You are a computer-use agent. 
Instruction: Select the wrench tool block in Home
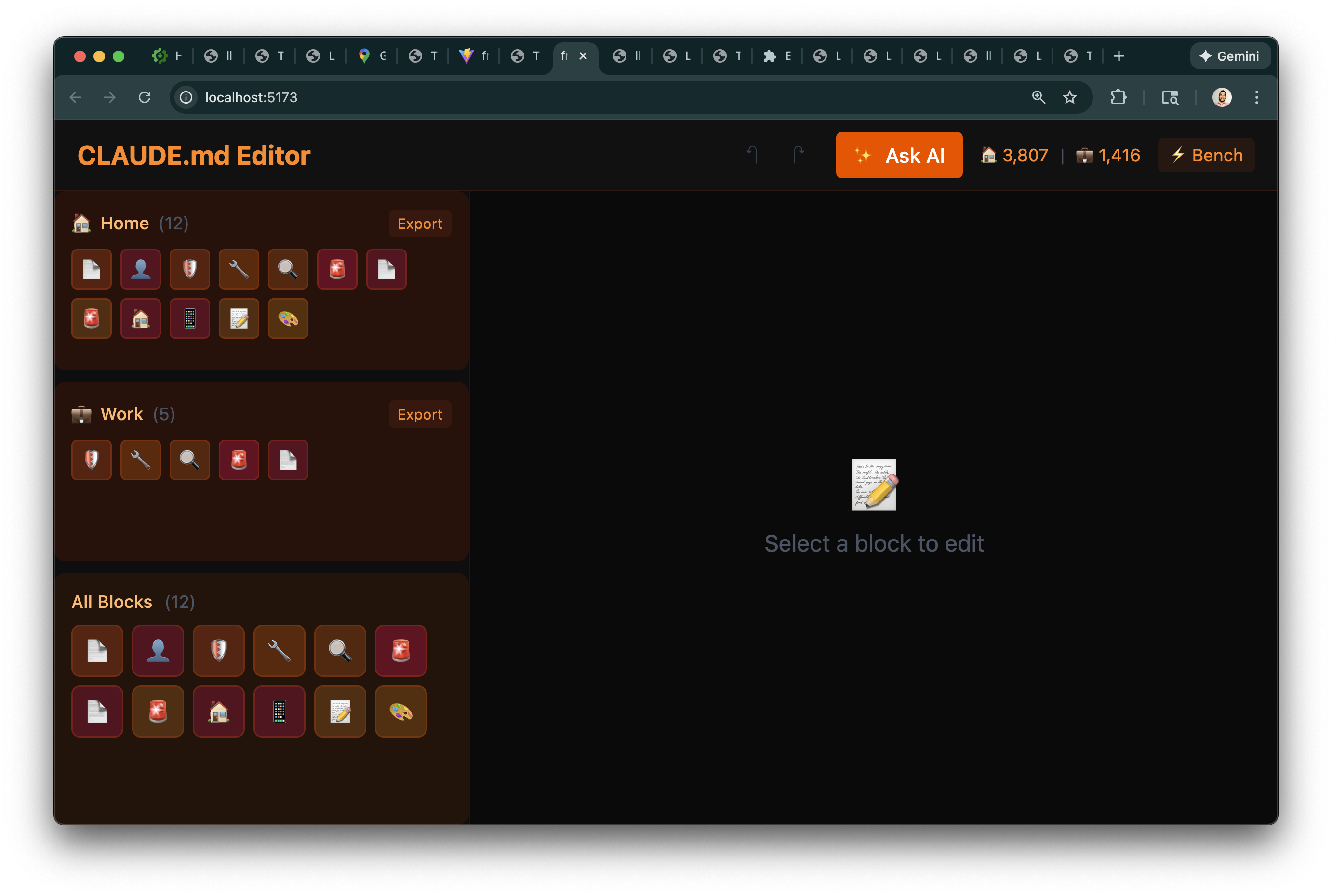click(x=239, y=269)
